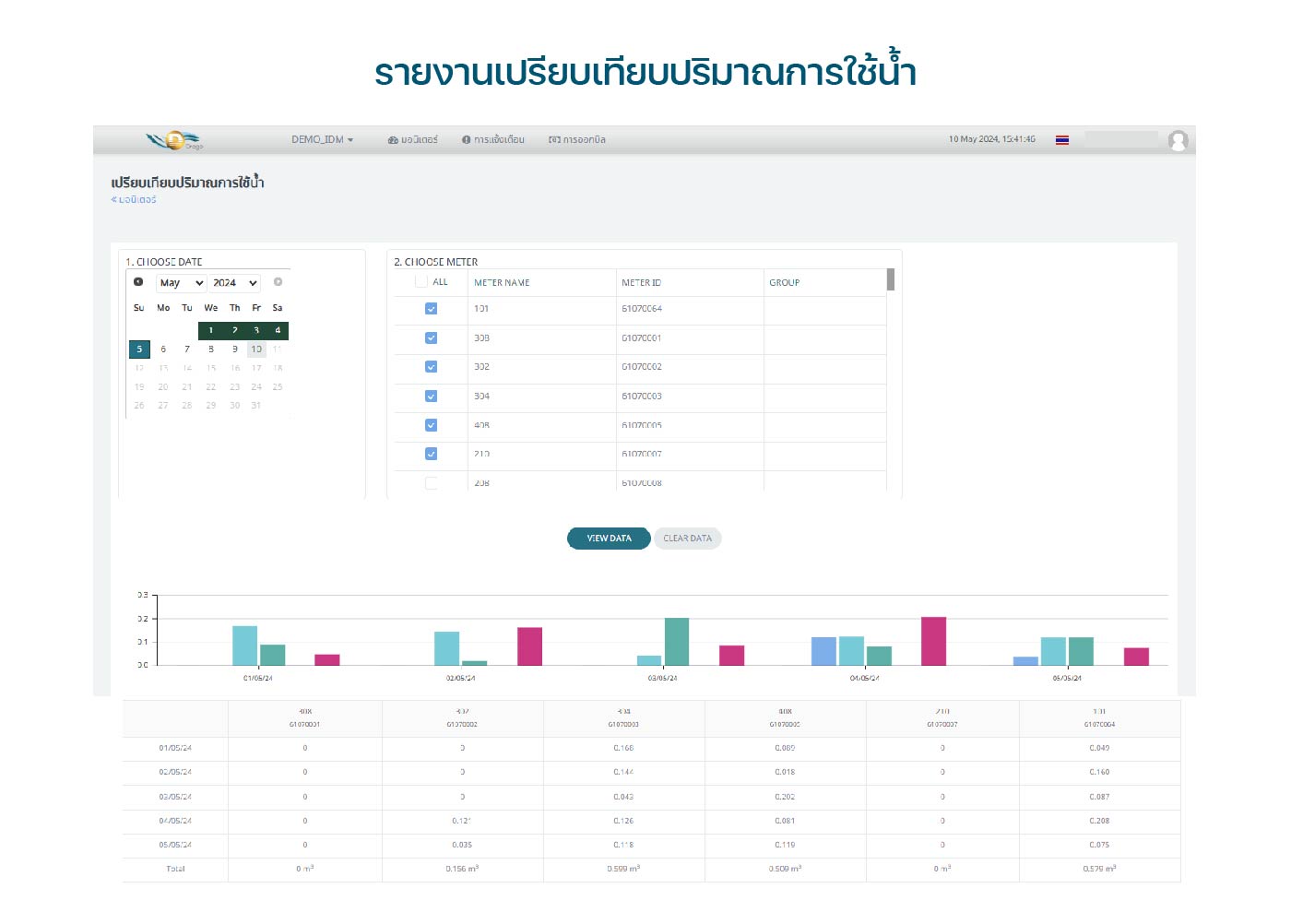Viewport: 1291px width, 924px height.
Task: Open the 2024 year dropdown
Action: pyautogui.click(x=234, y=283)
